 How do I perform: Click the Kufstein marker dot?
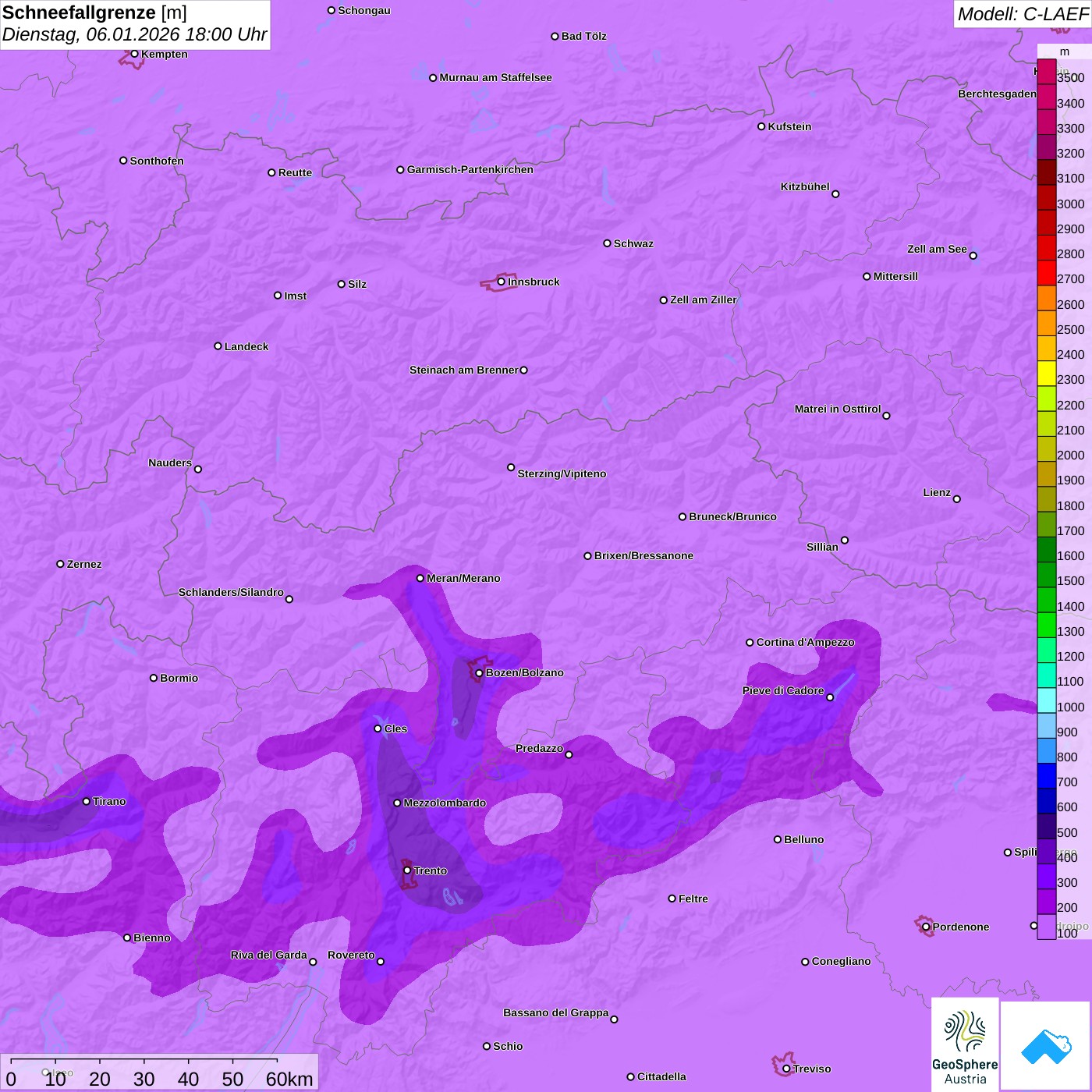[761, 126]
